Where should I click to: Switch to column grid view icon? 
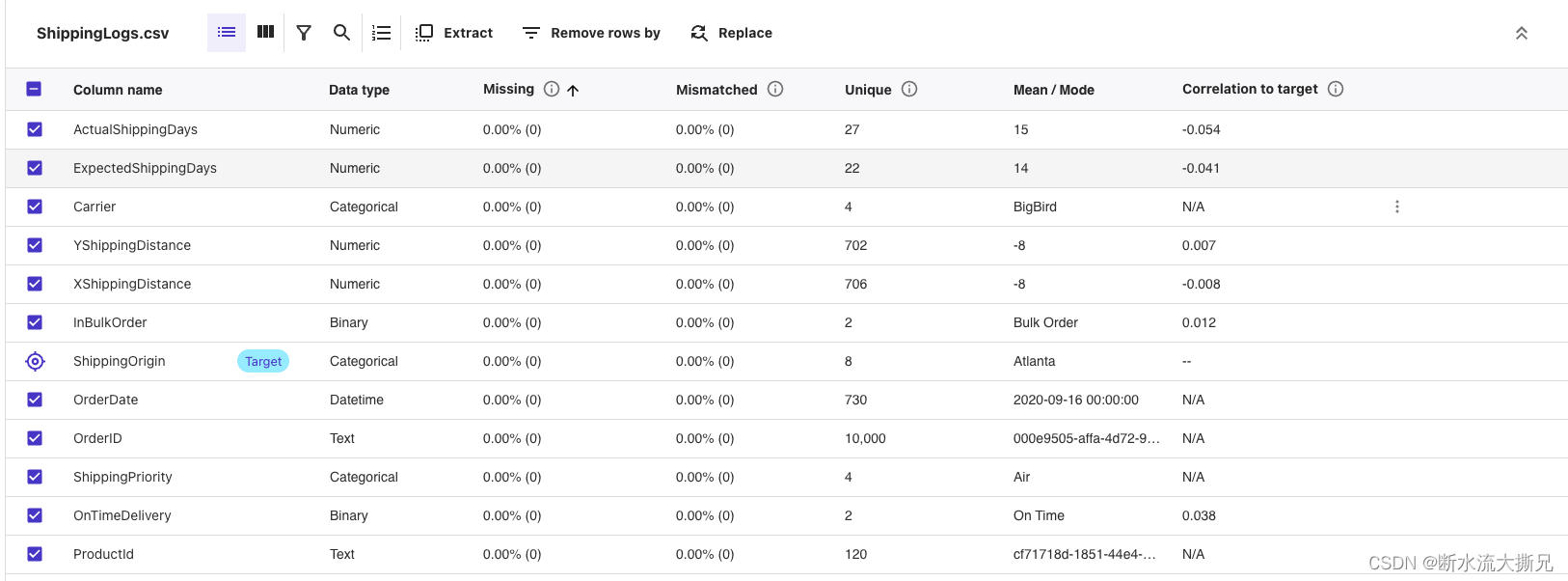[265, 33]
